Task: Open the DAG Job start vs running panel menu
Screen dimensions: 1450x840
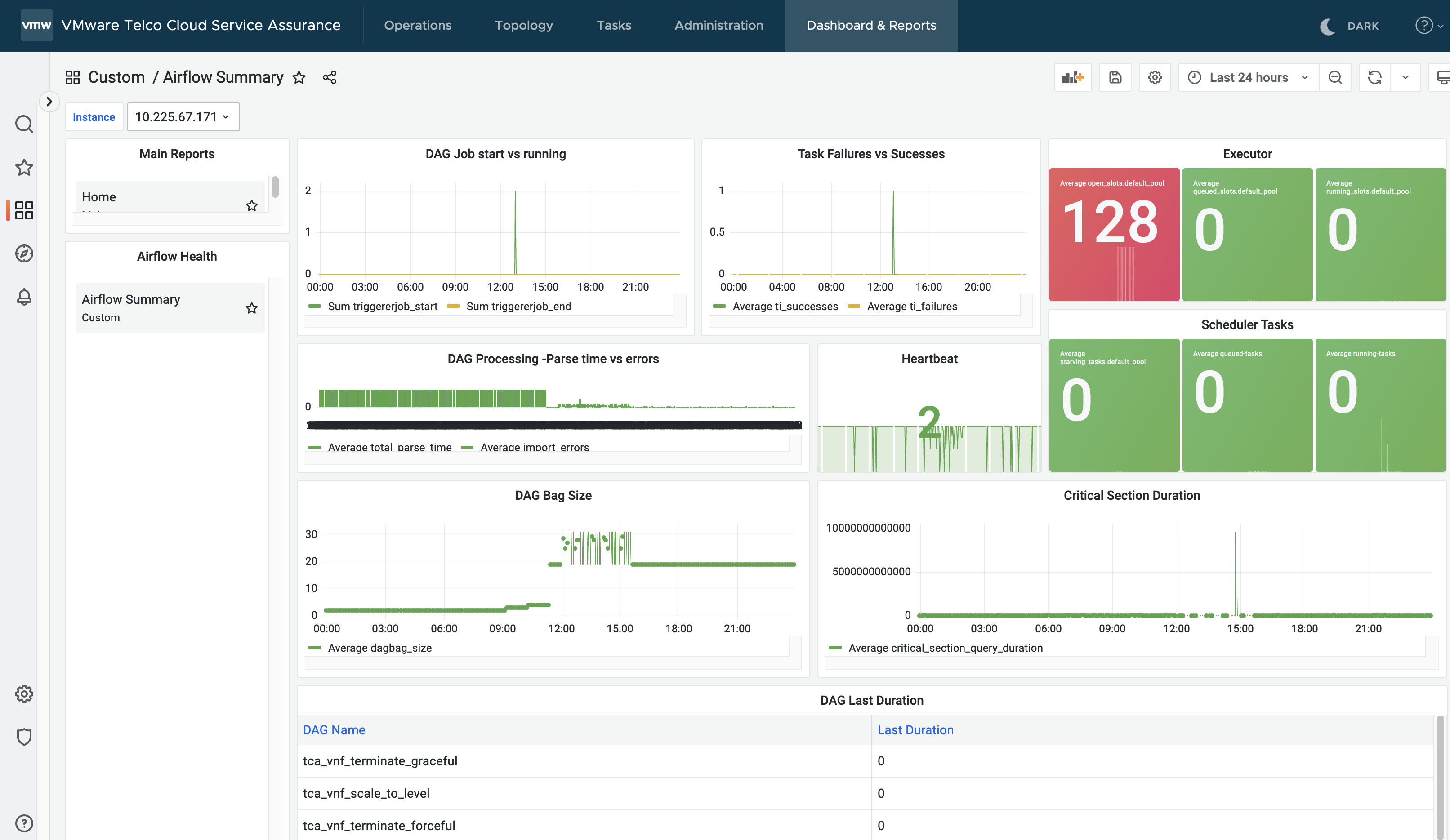Action: click(x=495, y=154)
